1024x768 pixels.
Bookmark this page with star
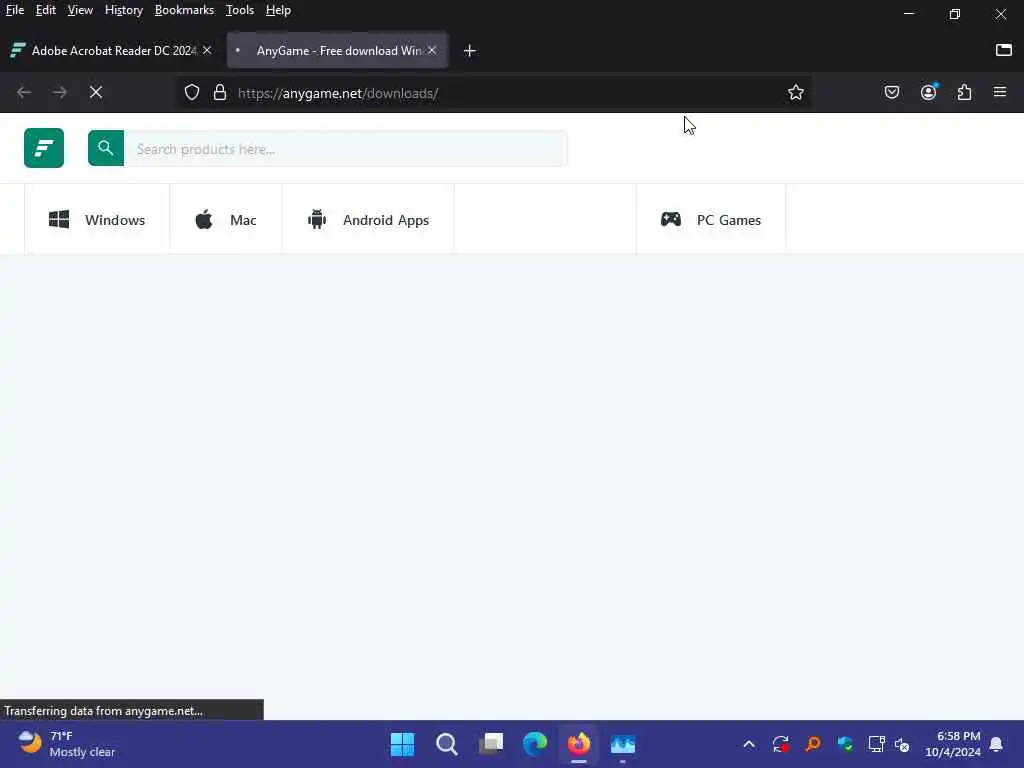click(x=795, y=93)
